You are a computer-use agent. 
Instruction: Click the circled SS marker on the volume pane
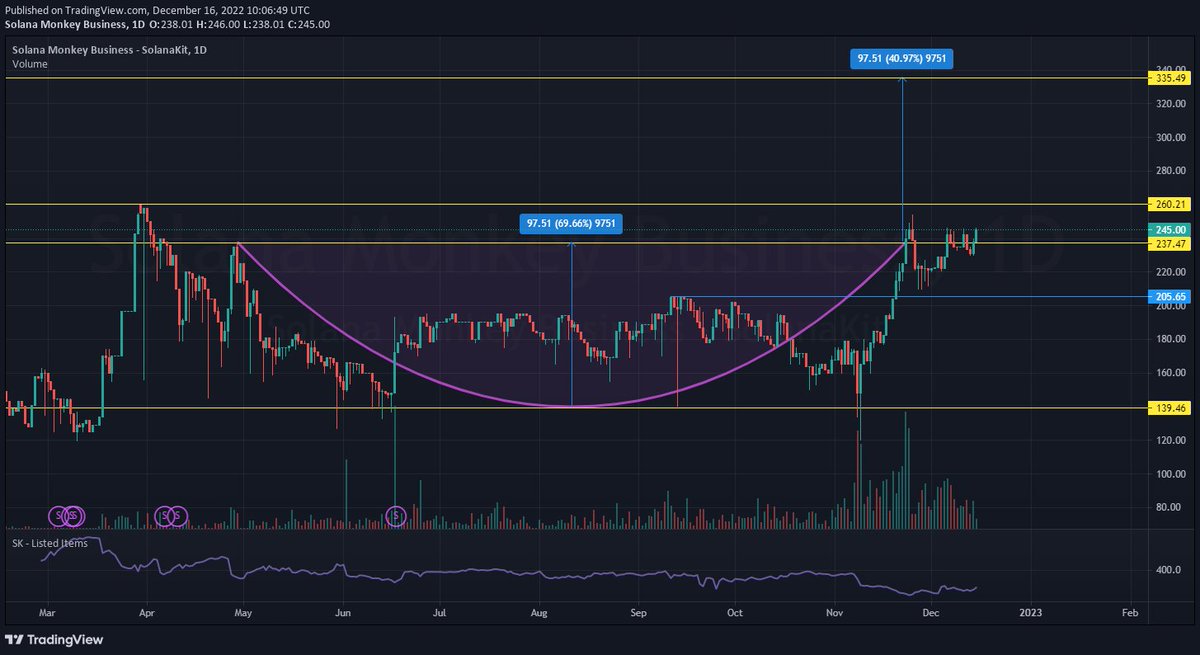72,515
